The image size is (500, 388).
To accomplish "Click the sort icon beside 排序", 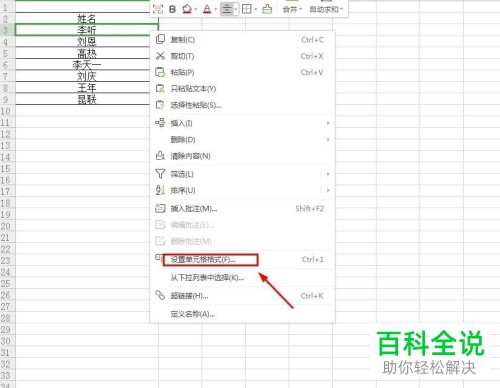I will 160,190.
